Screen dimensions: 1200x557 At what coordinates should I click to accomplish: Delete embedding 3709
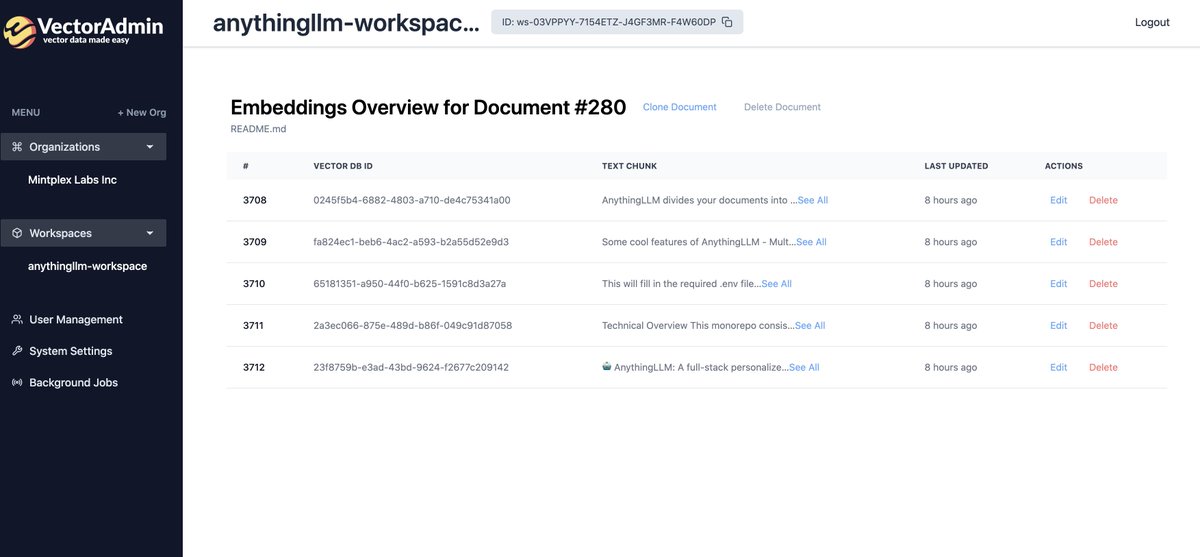(x=1103, y=242)
